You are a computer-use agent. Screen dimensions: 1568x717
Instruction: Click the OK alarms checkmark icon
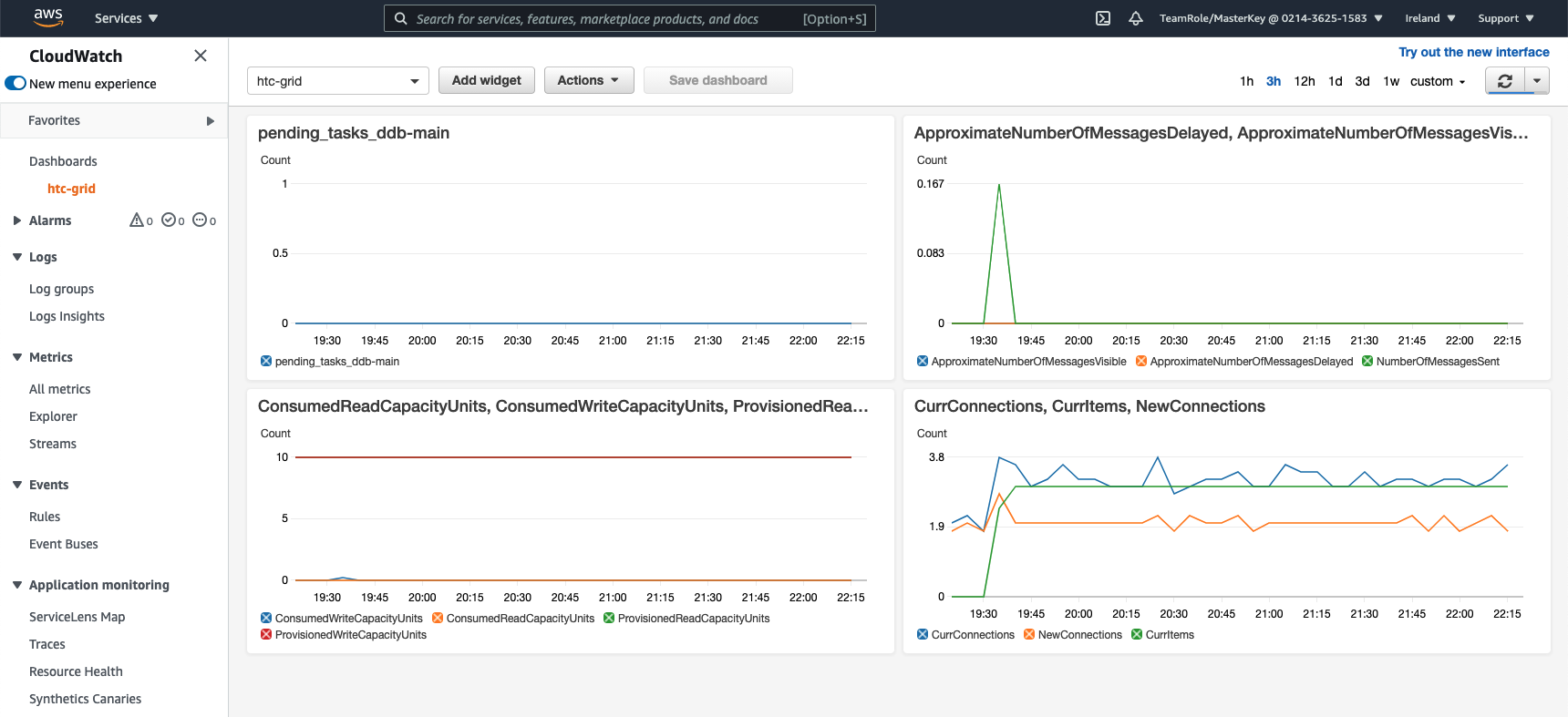coord(168,220)
